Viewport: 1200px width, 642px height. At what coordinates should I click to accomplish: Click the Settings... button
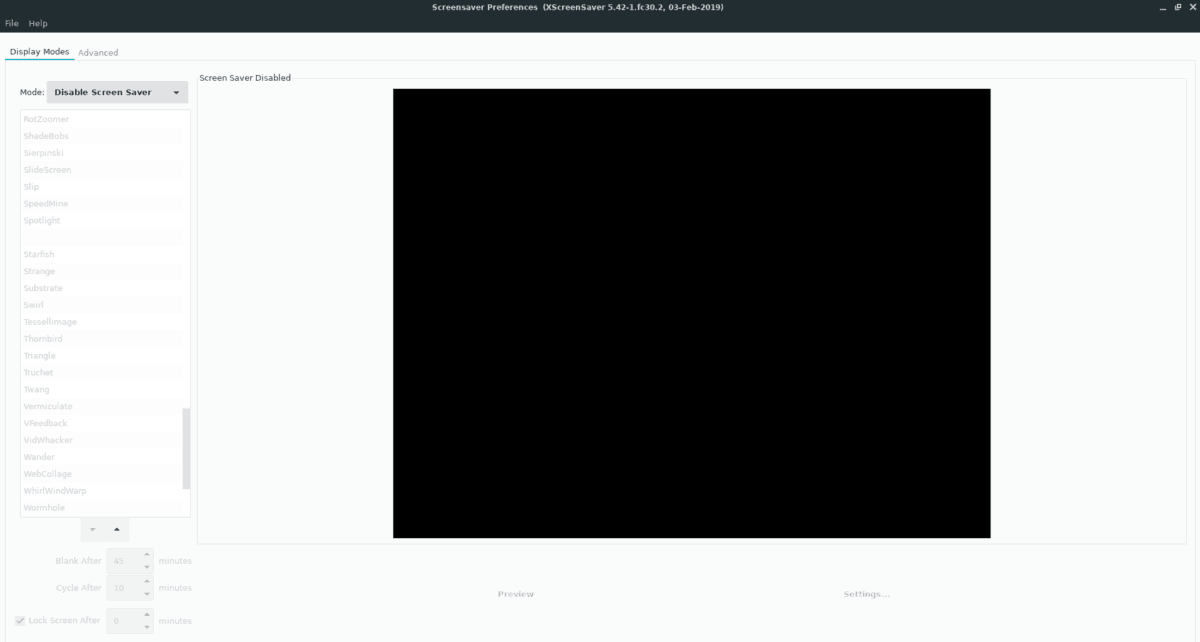[x=868, y=592]
